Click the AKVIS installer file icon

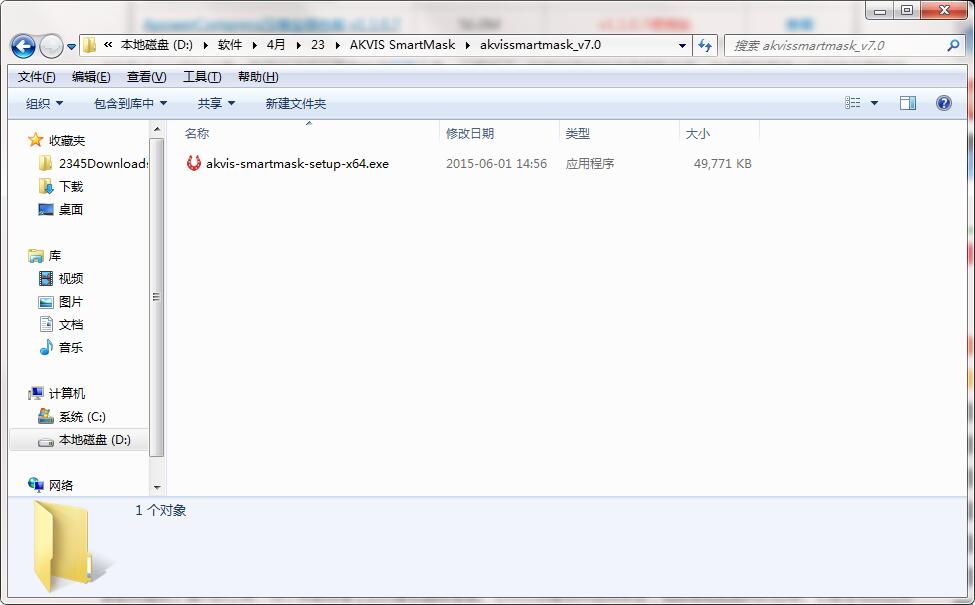pyautogui.click(x=193, y=163)
